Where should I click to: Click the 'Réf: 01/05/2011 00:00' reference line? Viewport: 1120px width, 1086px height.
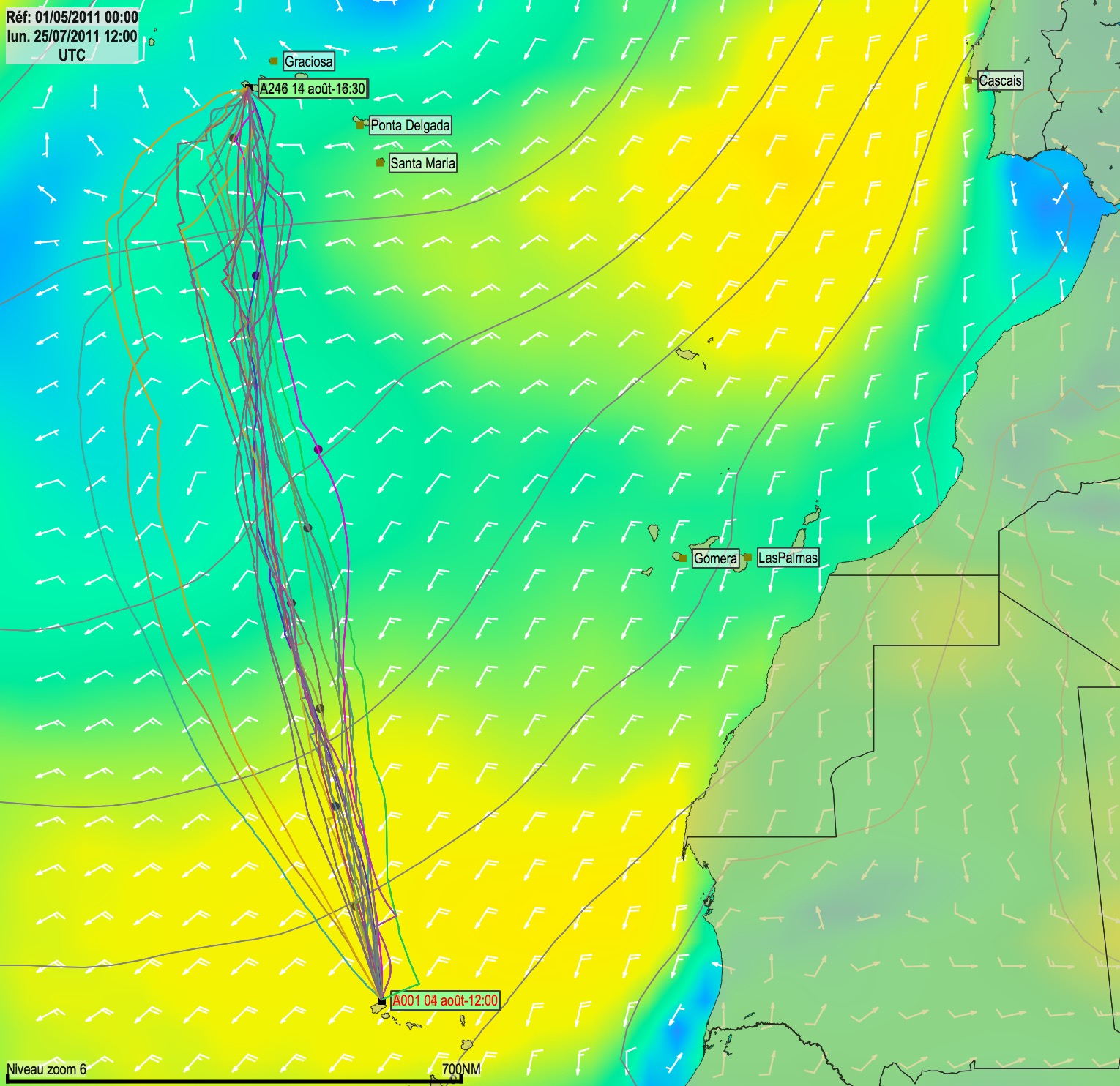72,17
